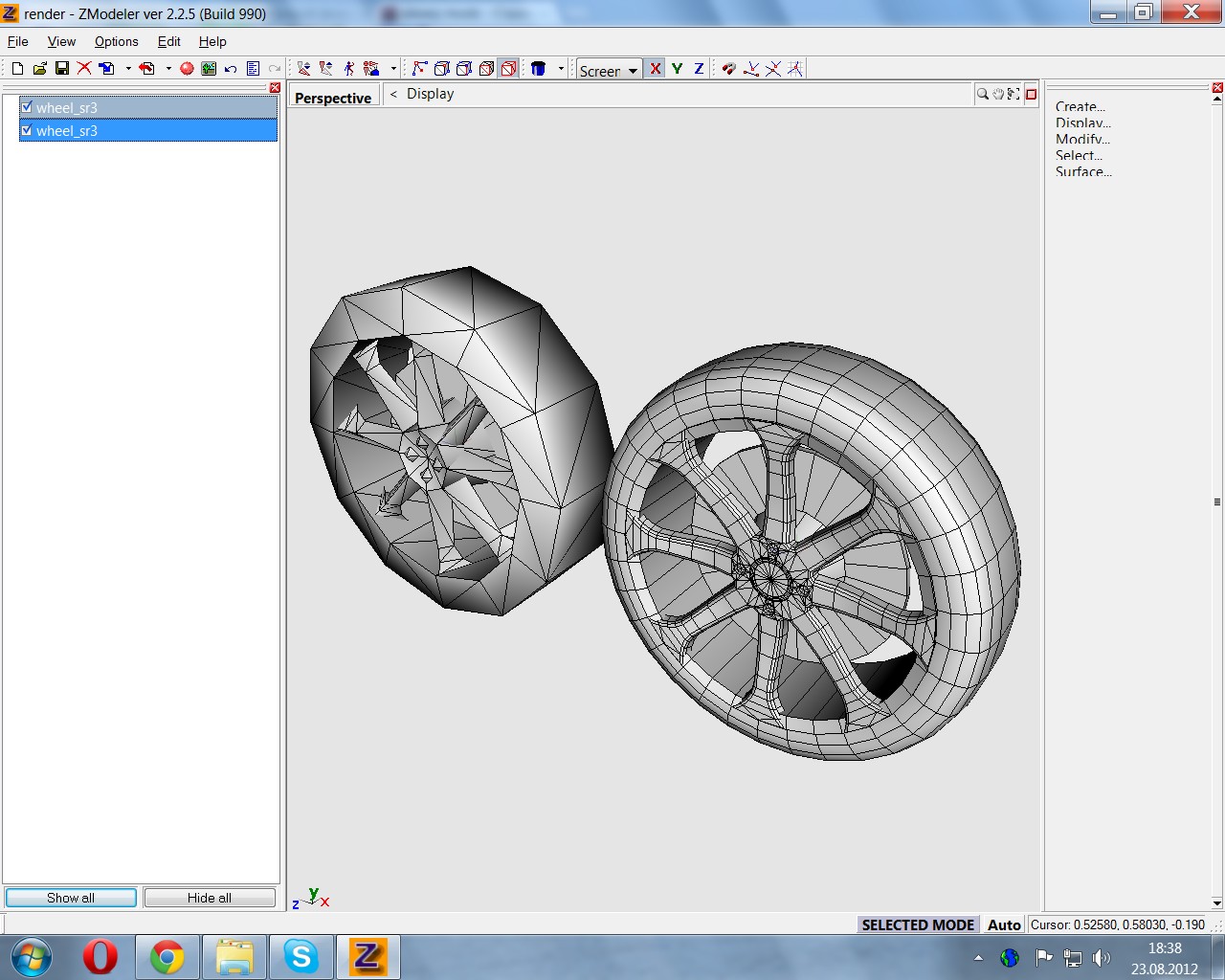Expand the Create... command group
The width and height of the screenshot is (1225, 980).
1080,106
